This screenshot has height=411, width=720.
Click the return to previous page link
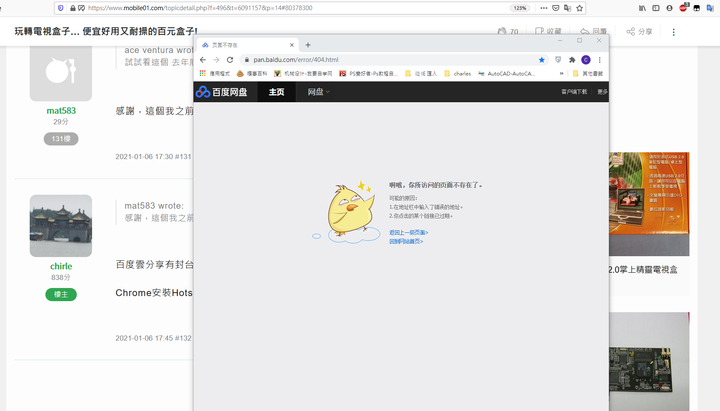tap(409, 233)
